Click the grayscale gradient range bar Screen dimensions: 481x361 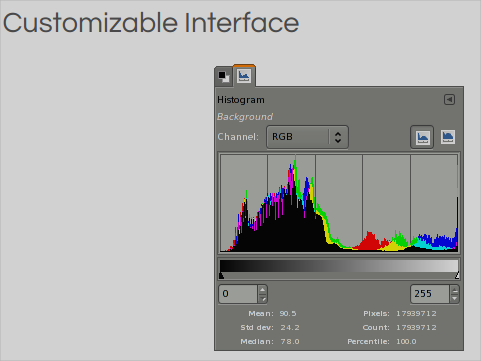339,266
